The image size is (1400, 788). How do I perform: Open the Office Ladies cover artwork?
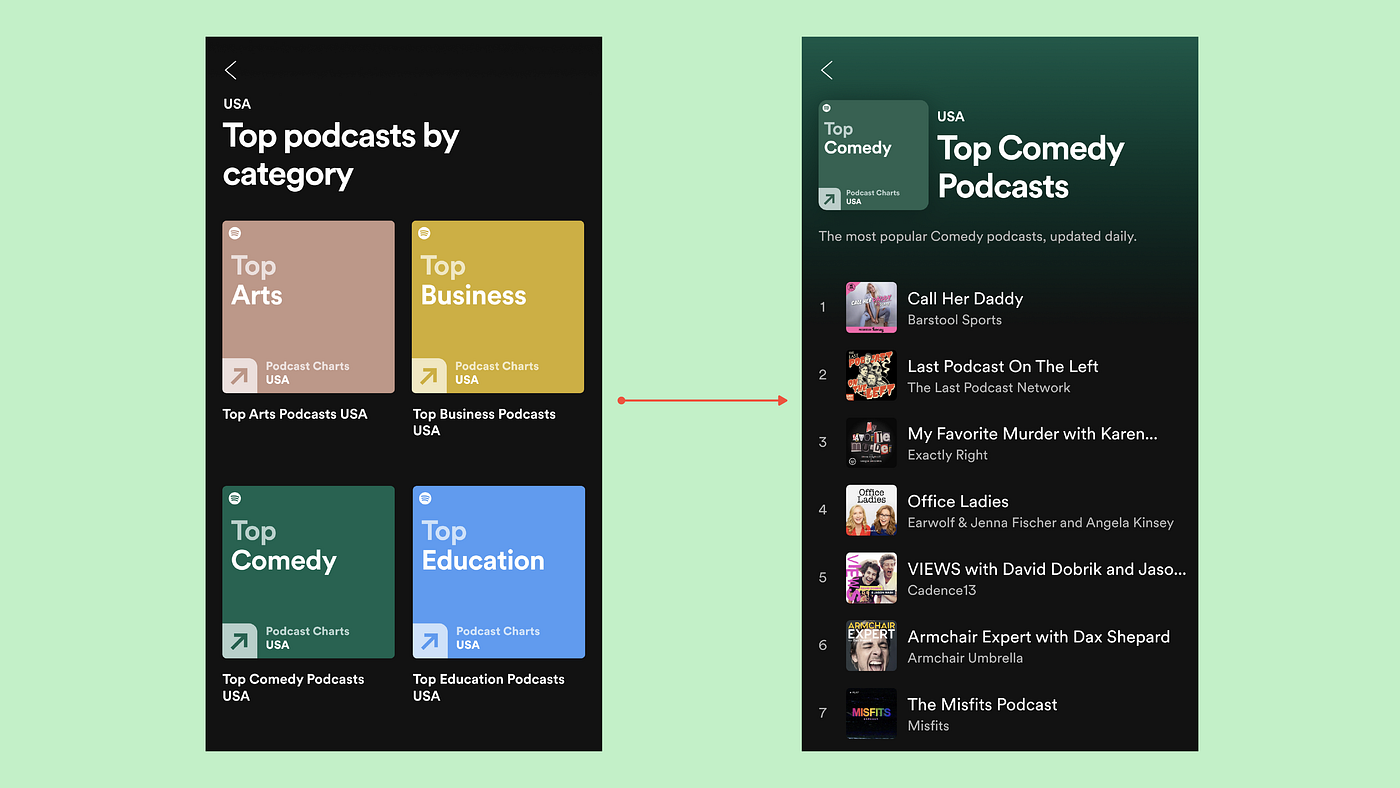871,510
